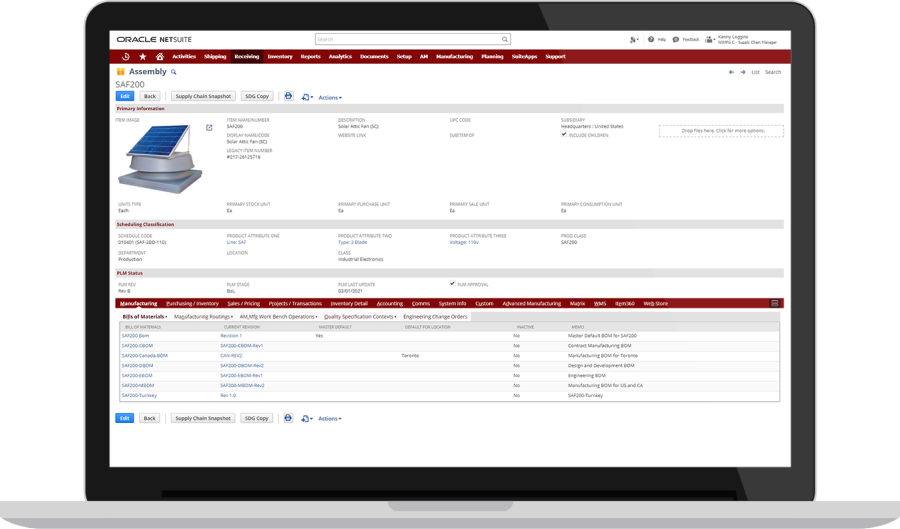Screen dimensions: 900x529
Task: Switch to the Web Store subtab
Action: 655,304
